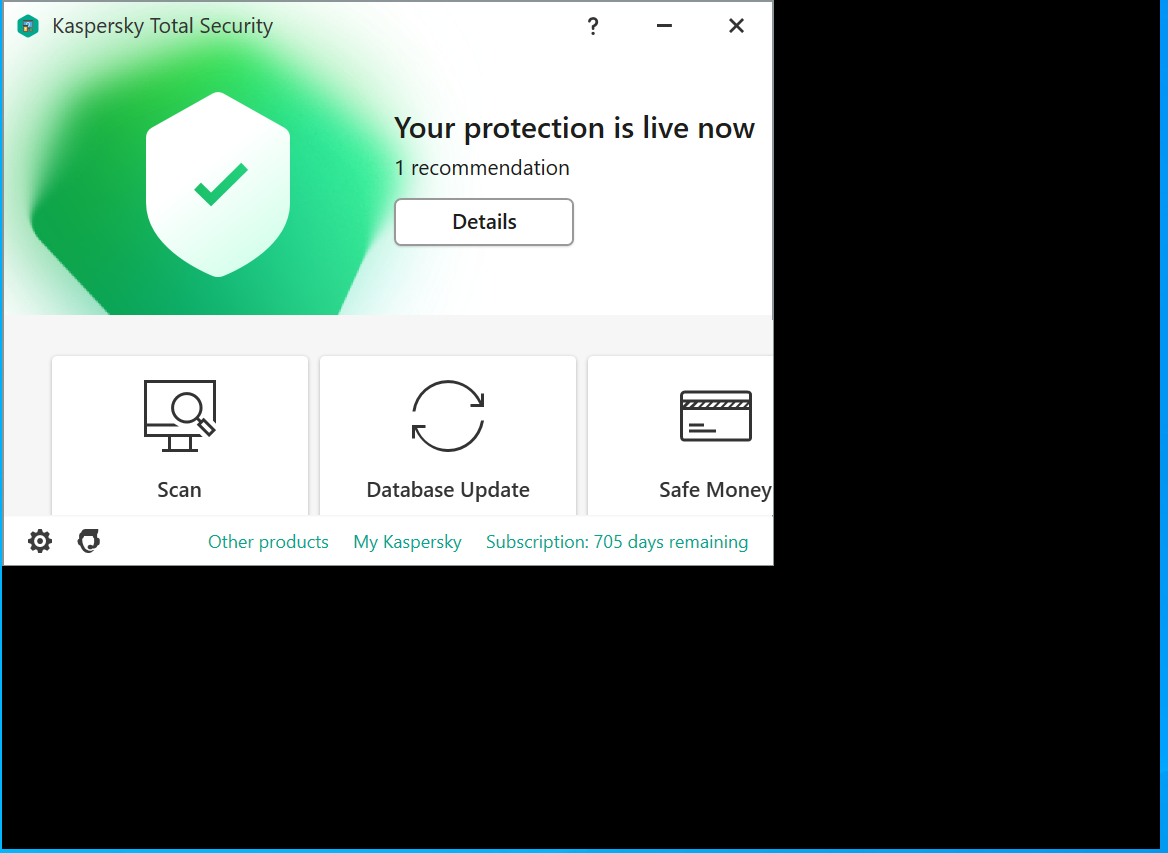Minimize the Kaspersky window
The height and width of the screenshot is (853, 1168).
pyautogui.click(x=664, y=26)
